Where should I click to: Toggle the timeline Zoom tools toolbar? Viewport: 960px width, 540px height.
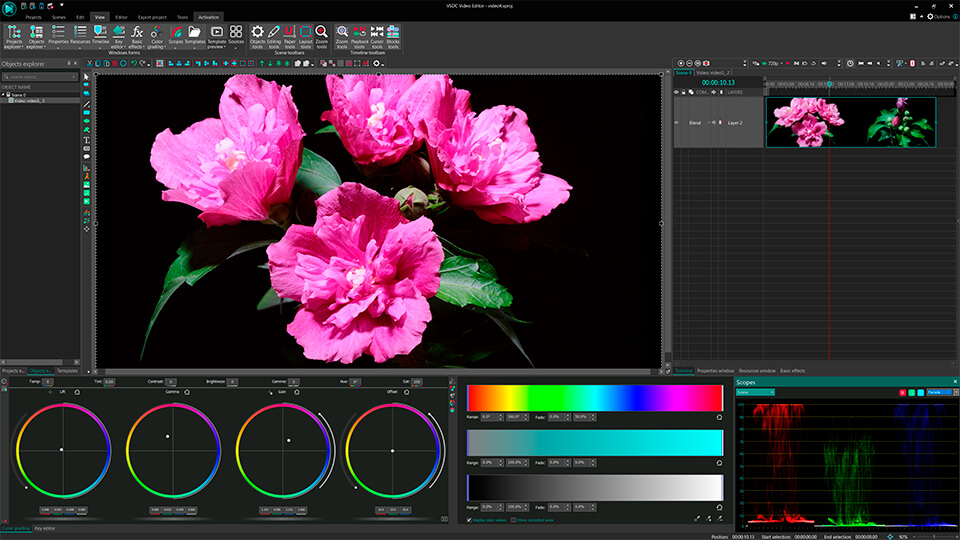click(342, 37)
